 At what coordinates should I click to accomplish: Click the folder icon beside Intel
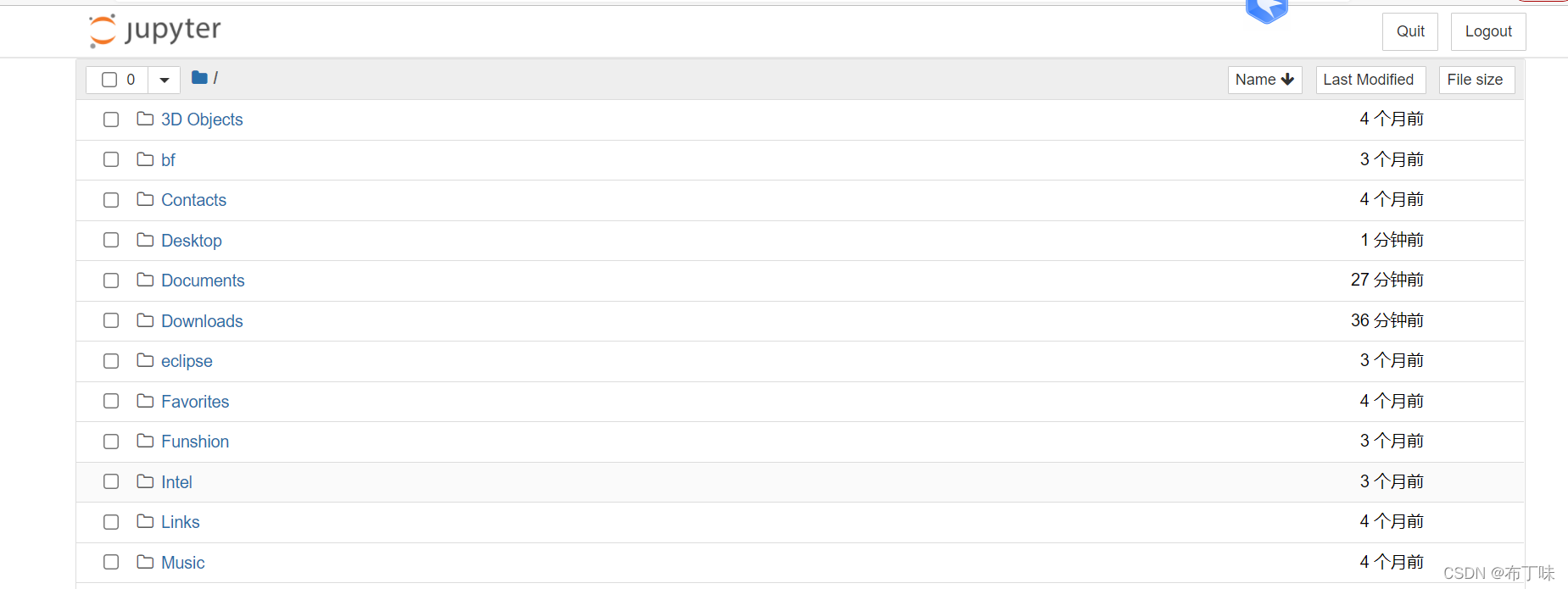point(145,481)
